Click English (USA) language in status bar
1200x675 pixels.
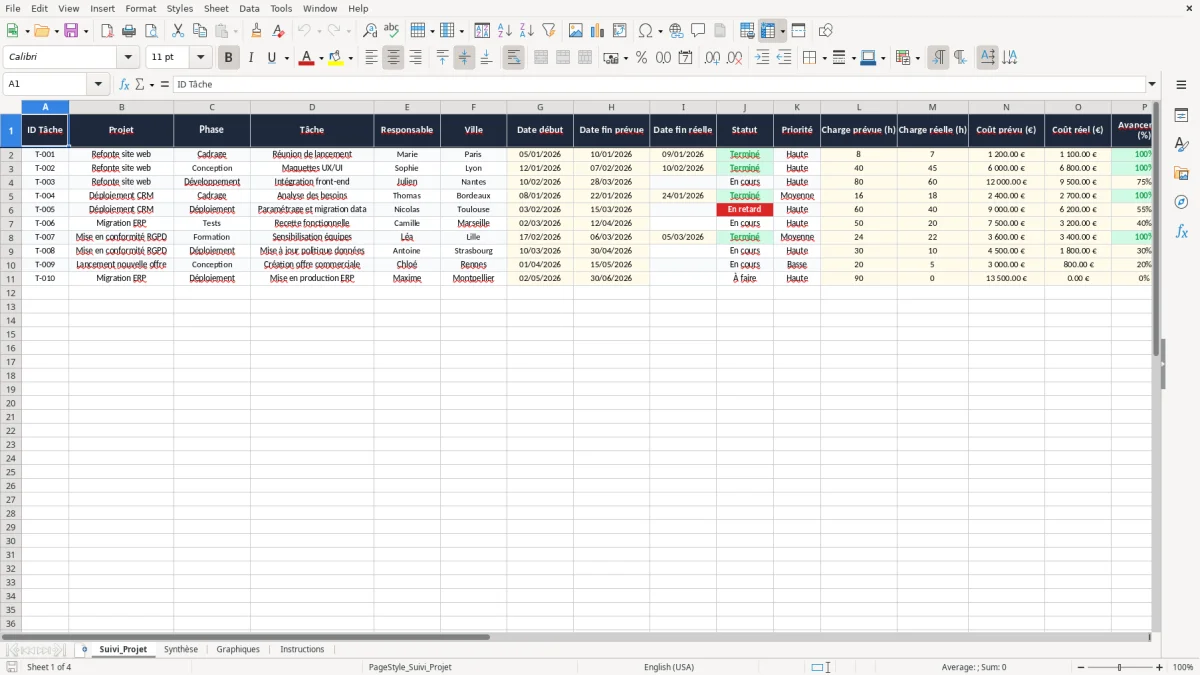669,667
